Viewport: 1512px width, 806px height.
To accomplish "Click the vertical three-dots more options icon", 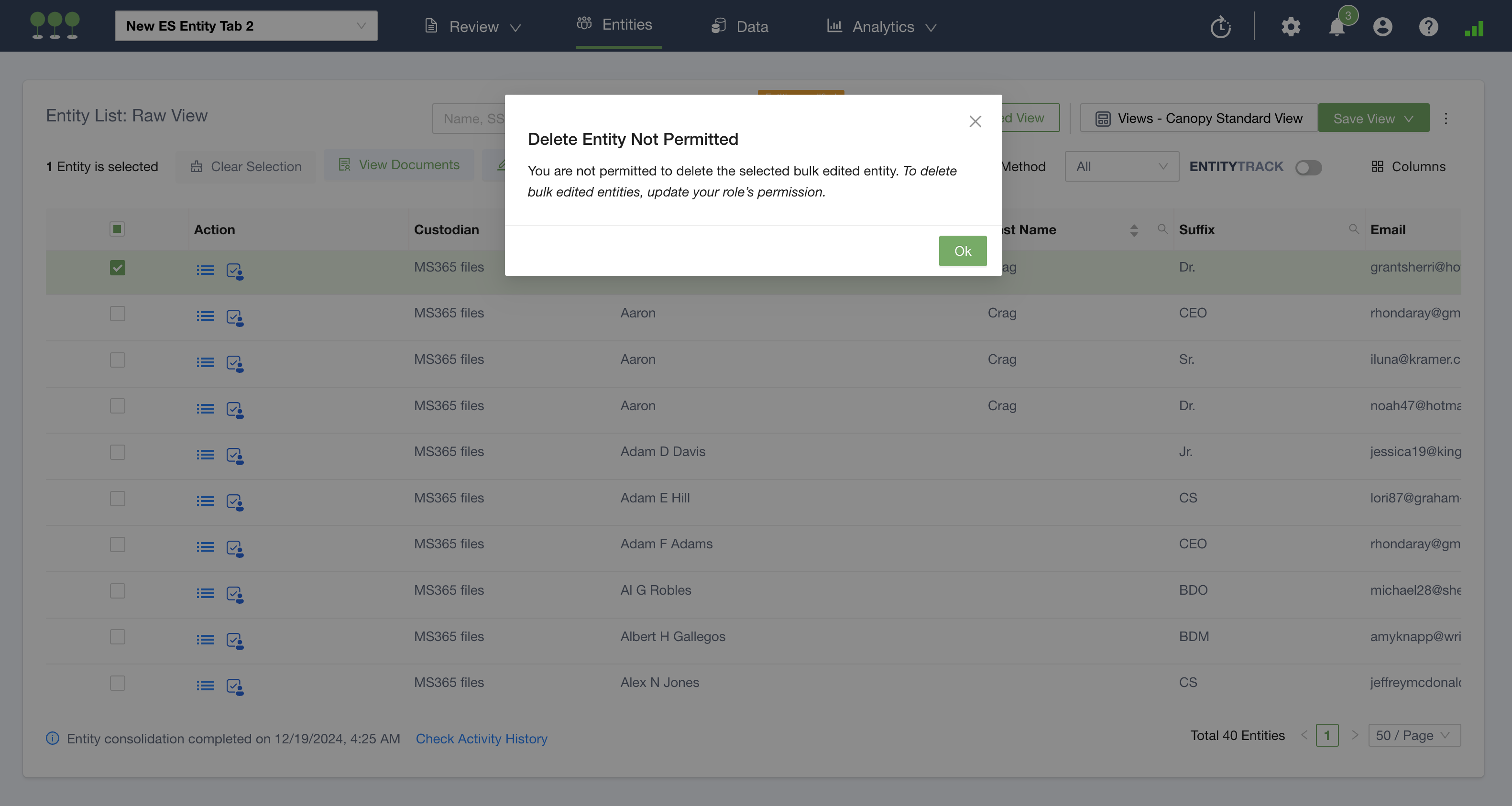I will 1446,119.
